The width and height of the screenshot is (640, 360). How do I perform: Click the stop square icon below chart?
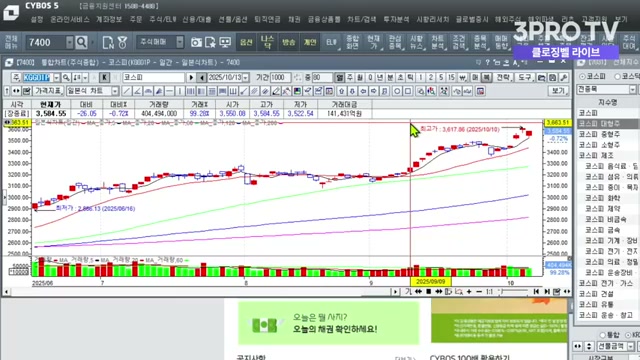429,291
